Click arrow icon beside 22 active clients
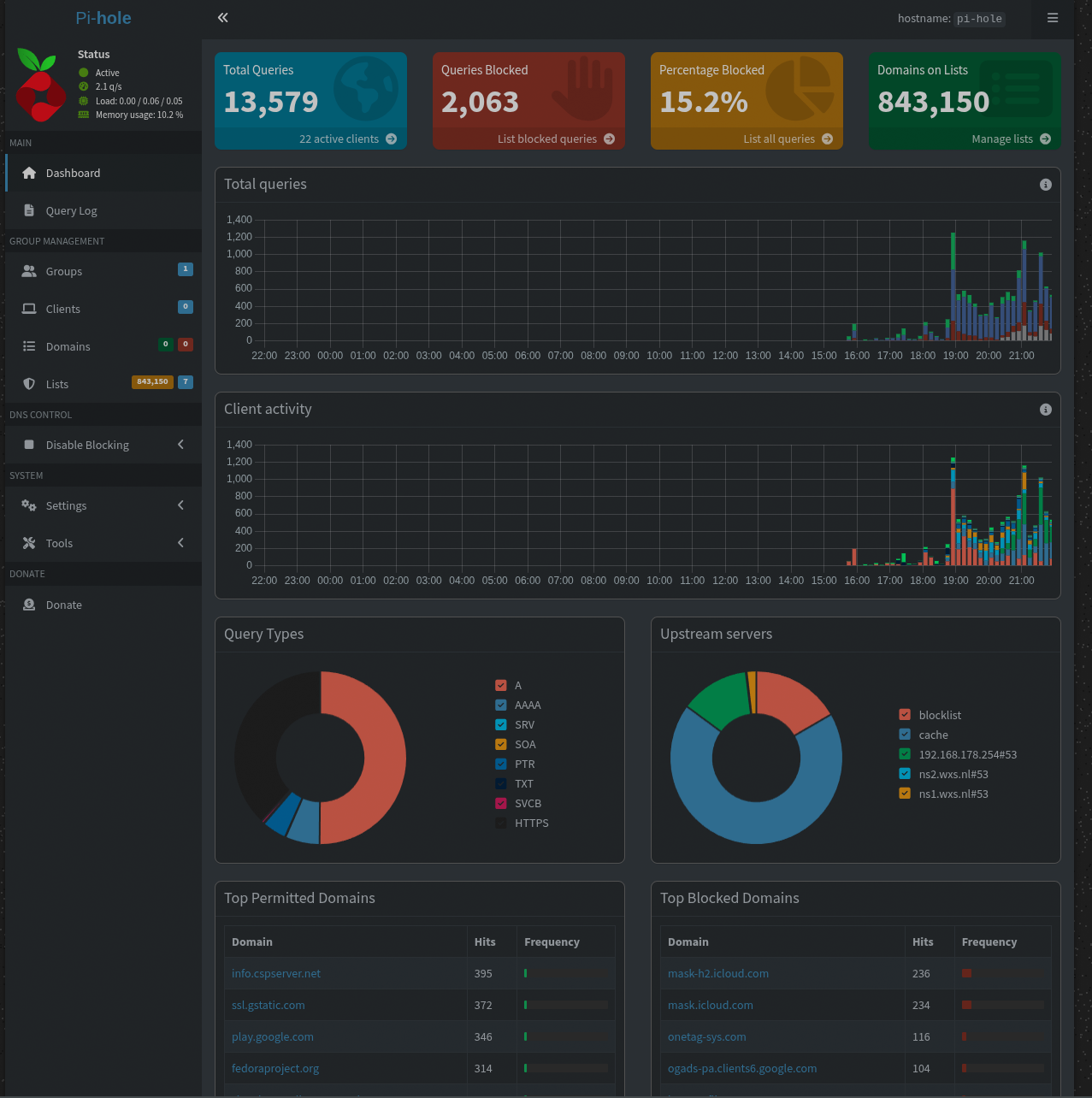1092x1098 pixels. tap(391, 139)
